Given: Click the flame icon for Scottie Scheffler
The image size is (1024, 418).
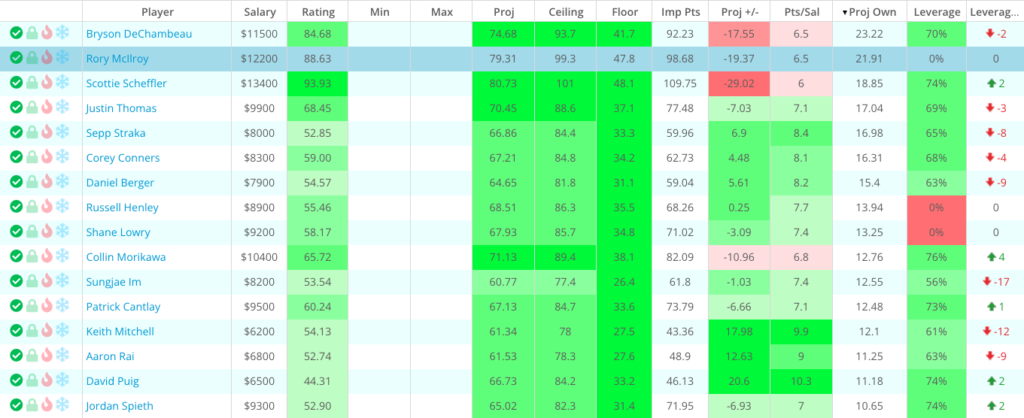Looking at the screenshot, I should tap(46, 83).
